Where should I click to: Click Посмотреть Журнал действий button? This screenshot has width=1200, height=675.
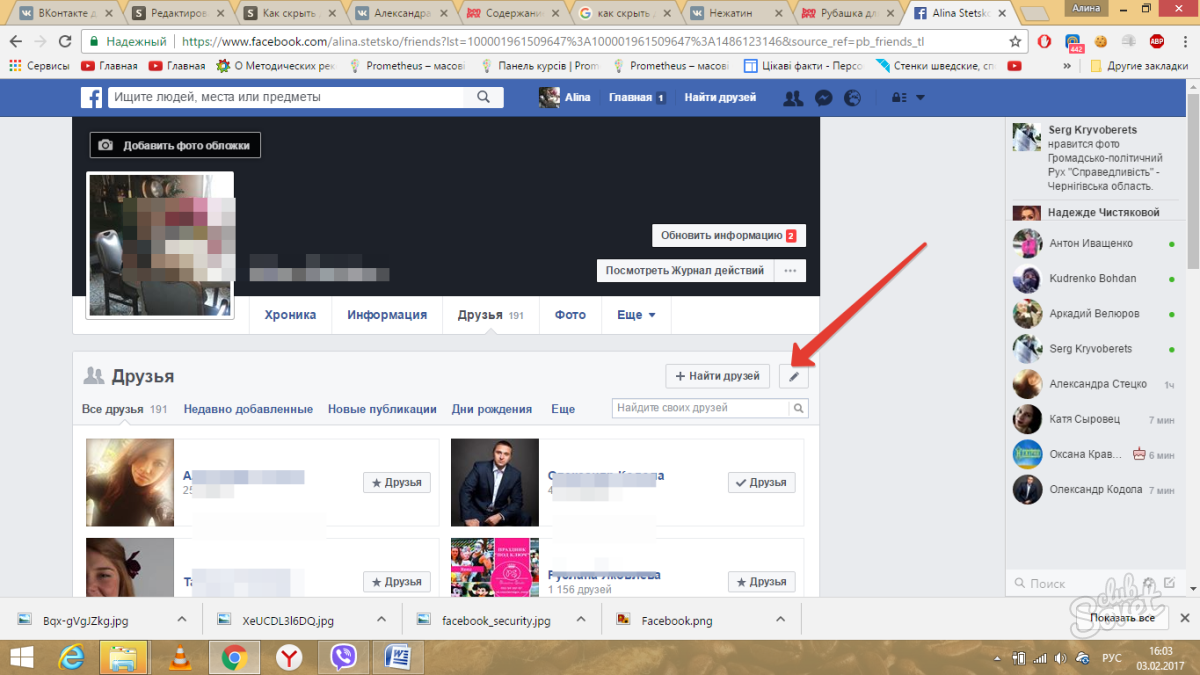click(685, 271)
